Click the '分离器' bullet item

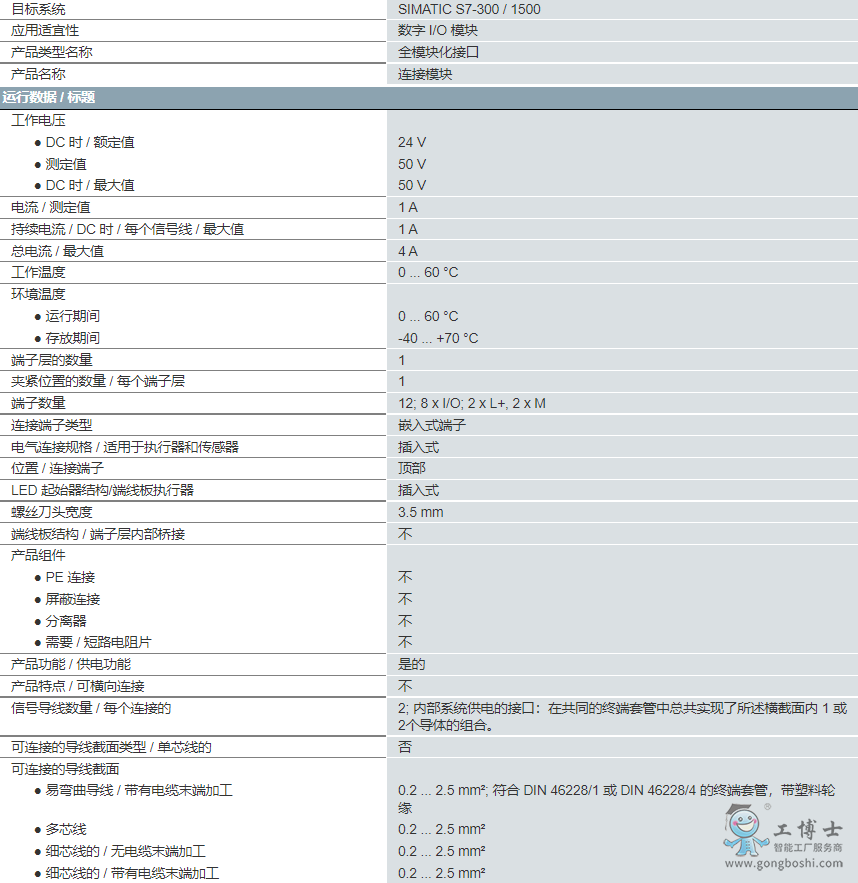pyautogui.click(x=66, y=621)
